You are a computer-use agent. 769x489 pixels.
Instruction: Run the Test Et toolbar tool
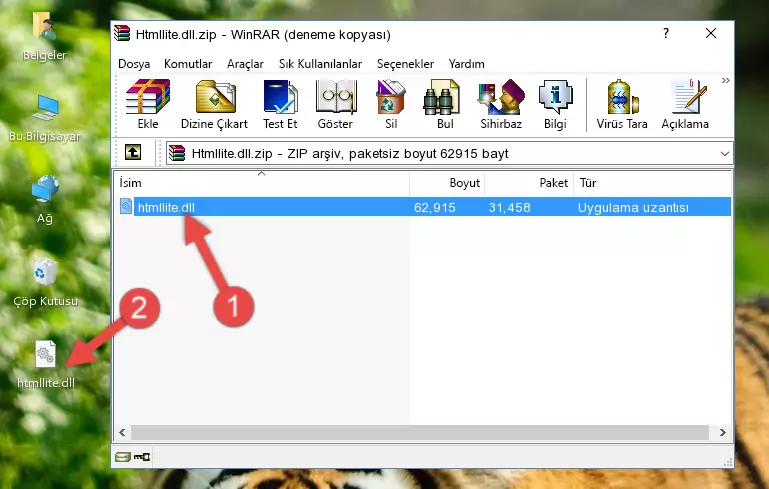[280, 104]
